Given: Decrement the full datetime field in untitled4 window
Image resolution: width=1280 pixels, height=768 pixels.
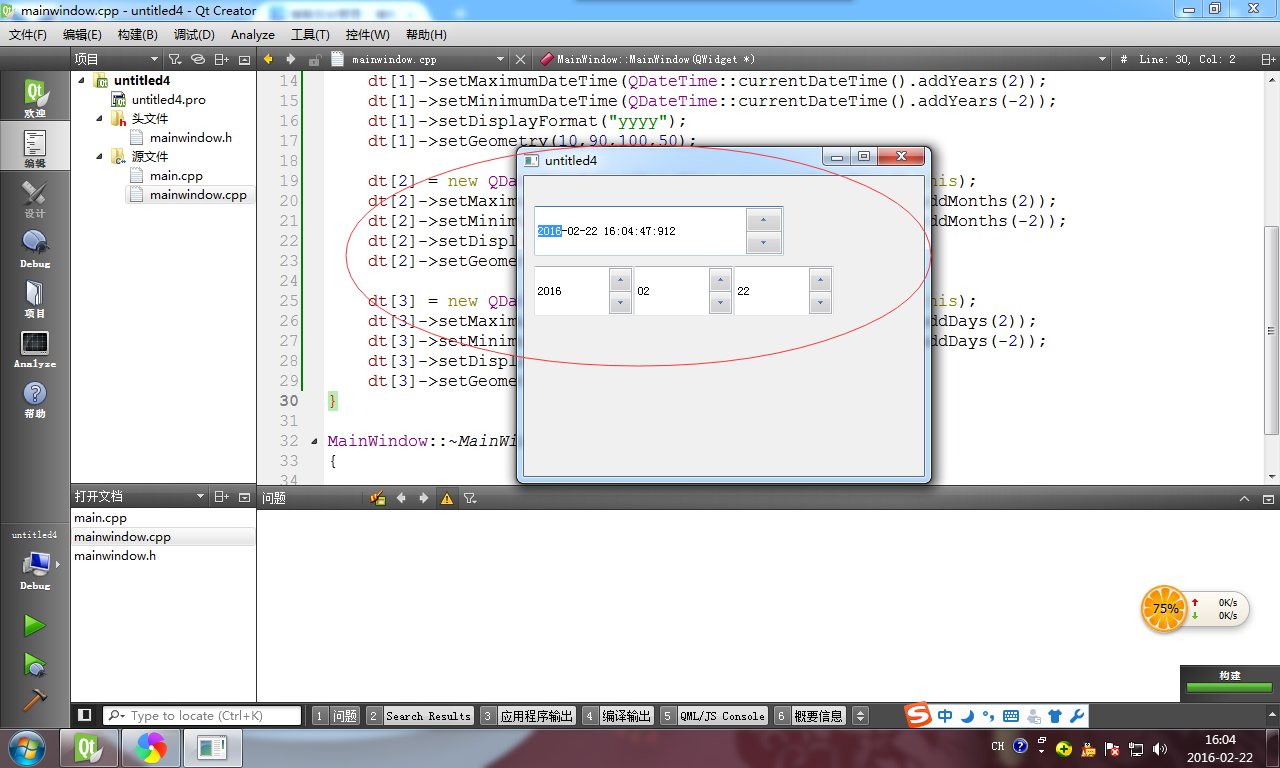Looking at the screenshot, I should (x=764, y=243).
